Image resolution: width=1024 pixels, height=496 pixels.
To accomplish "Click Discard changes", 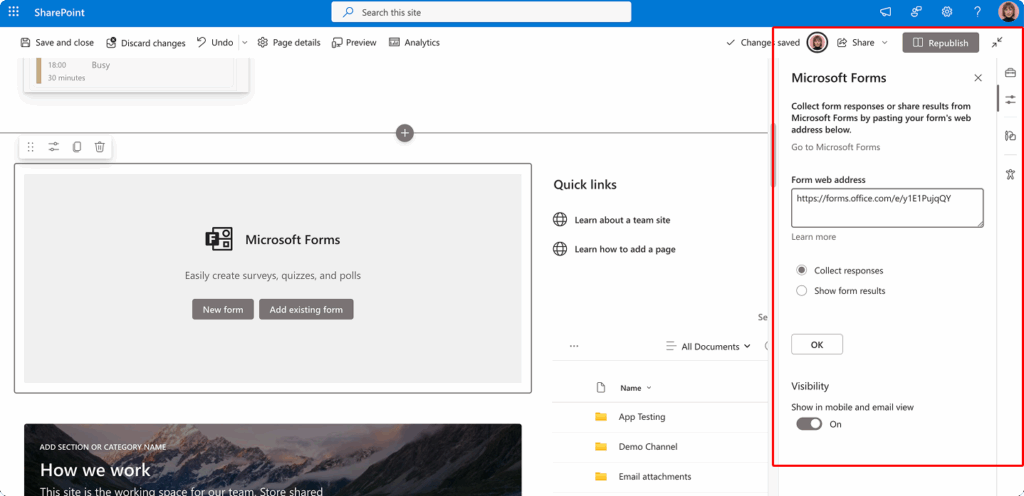I will 146,42.
